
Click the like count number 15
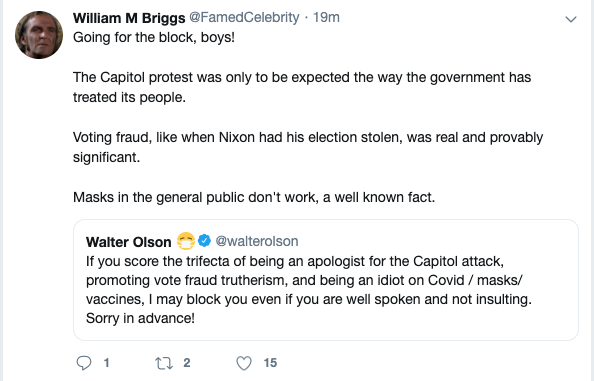pyautogui.click(x=270, y=363)
